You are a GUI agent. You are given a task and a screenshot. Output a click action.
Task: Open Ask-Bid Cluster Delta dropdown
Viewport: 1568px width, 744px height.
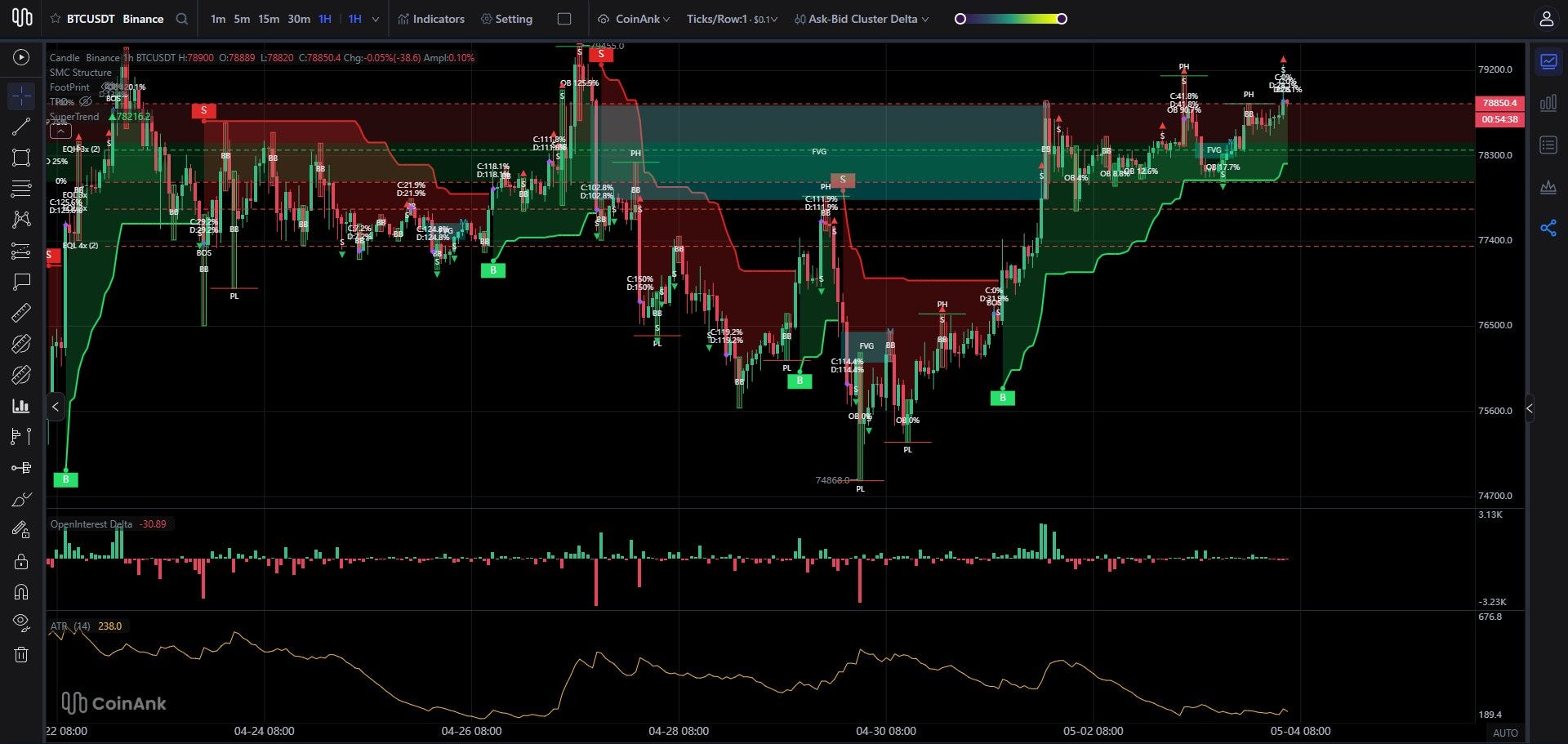862,19
